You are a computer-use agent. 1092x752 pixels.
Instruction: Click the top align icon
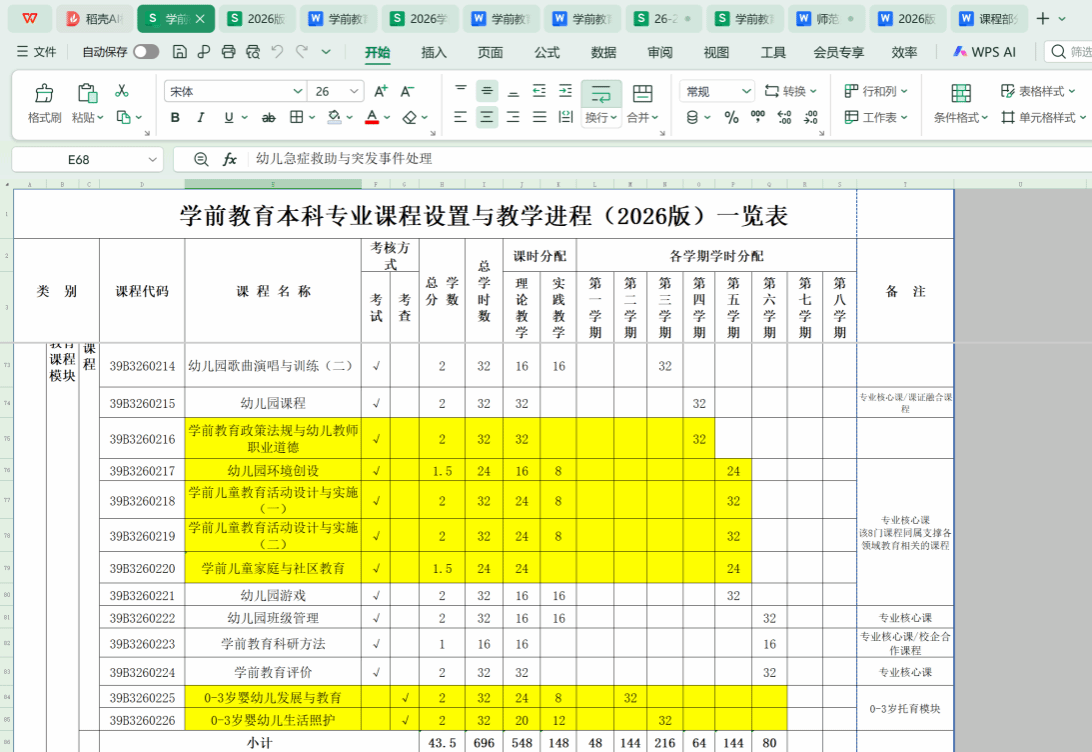tap(461, 90)
